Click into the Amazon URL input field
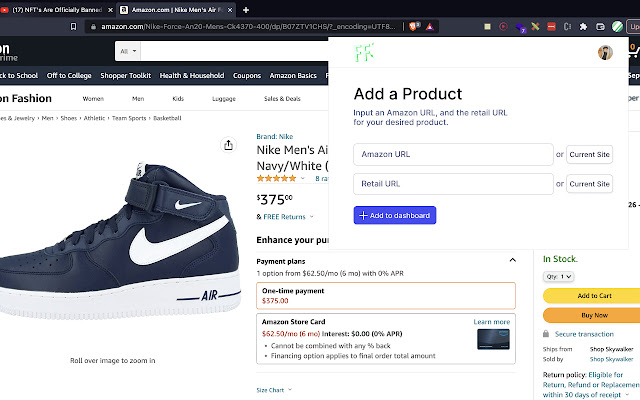The width and height of the screenshot is (640, 400). tap(453, 154)
